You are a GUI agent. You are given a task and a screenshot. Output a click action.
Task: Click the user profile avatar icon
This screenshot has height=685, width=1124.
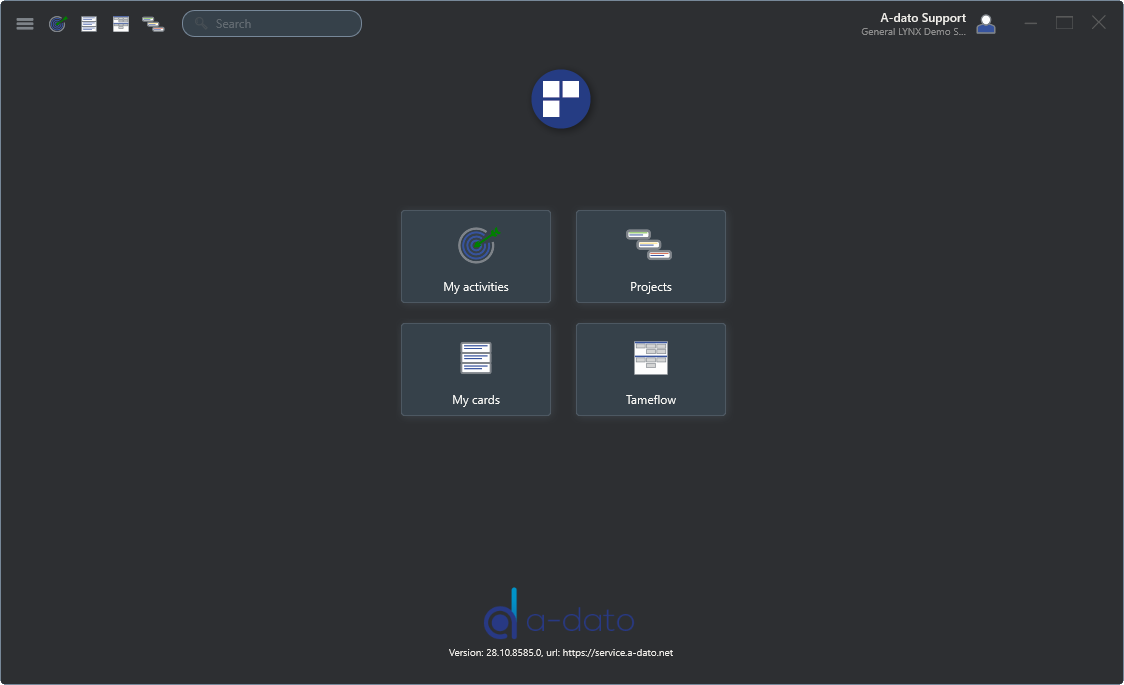pyautogui.click(x=986, y=24)
